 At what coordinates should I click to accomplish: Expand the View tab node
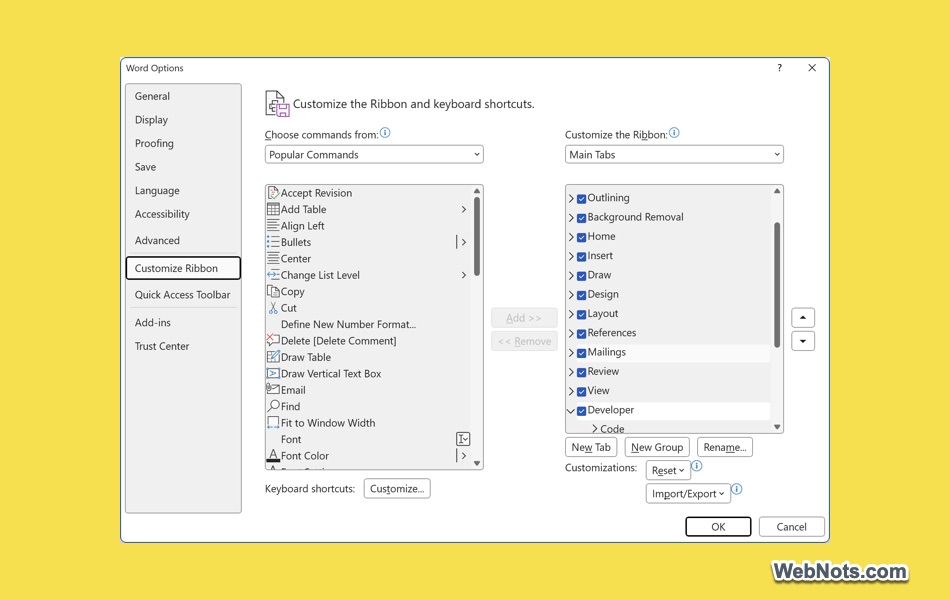click(571, 392)
